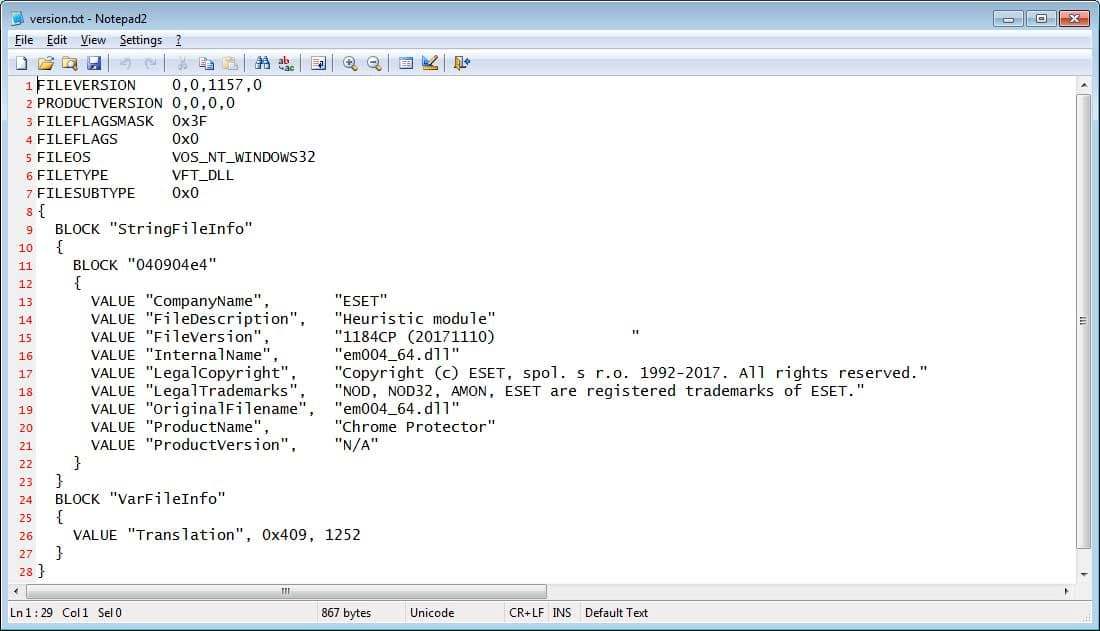
Task: Open the File menu
Action: 24,40
